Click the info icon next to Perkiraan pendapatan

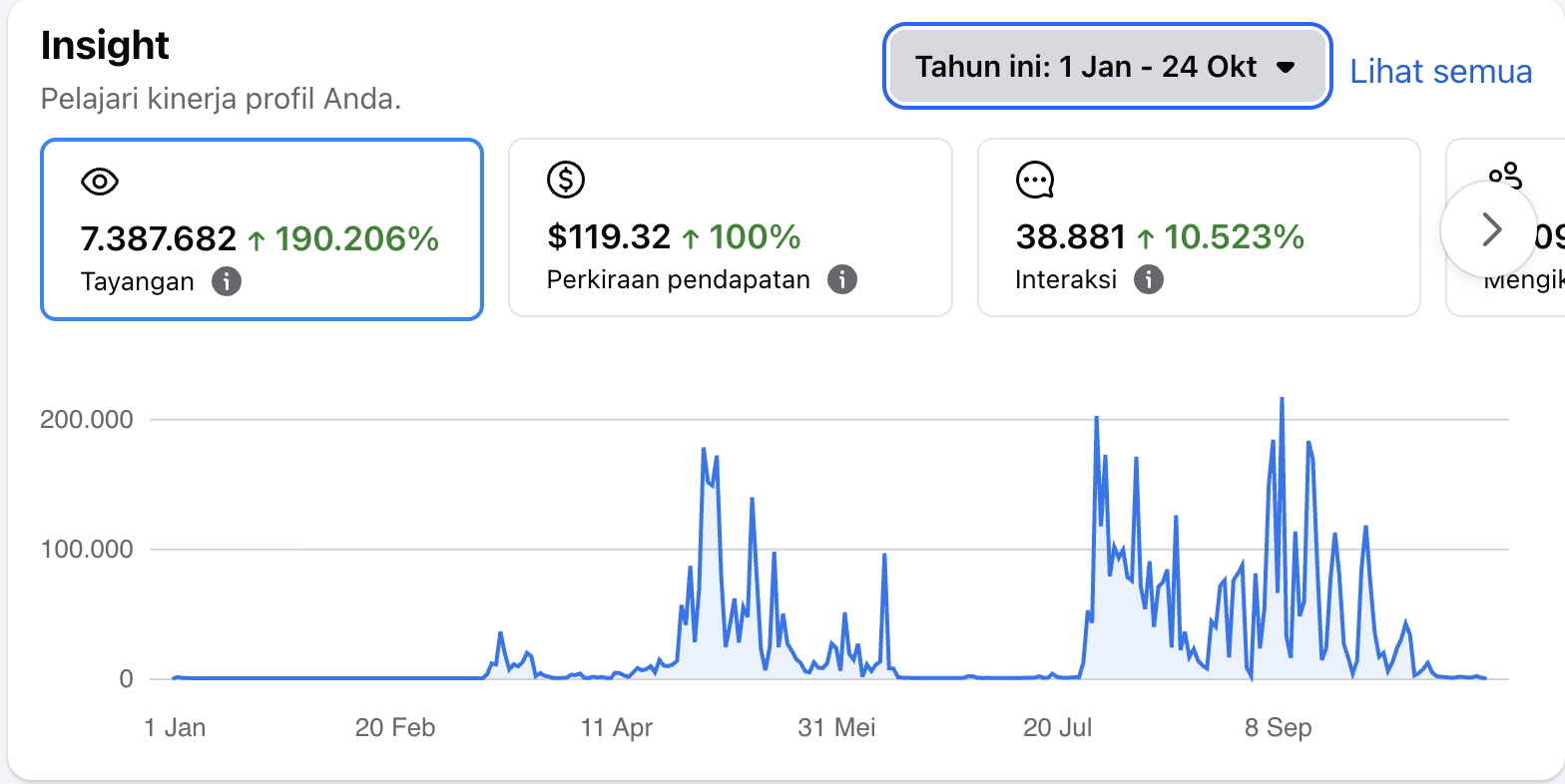[x=842, y=279]
